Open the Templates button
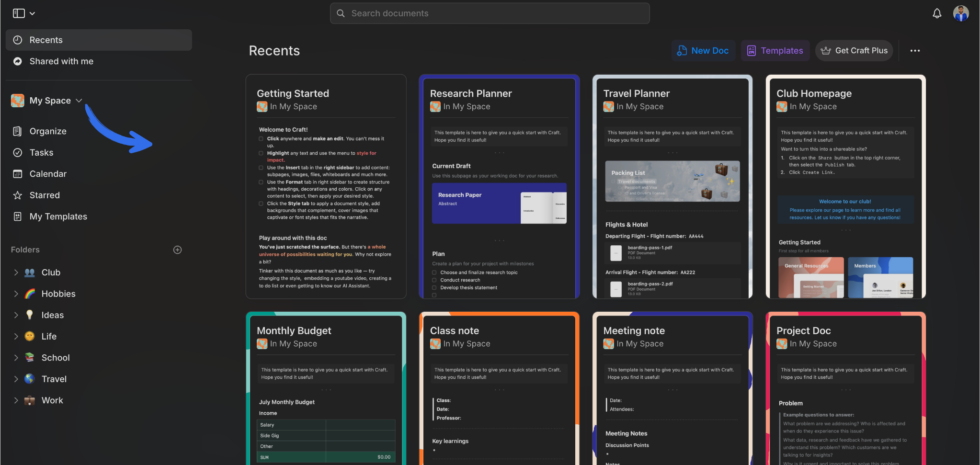980x465 pixels. (774, 51)
